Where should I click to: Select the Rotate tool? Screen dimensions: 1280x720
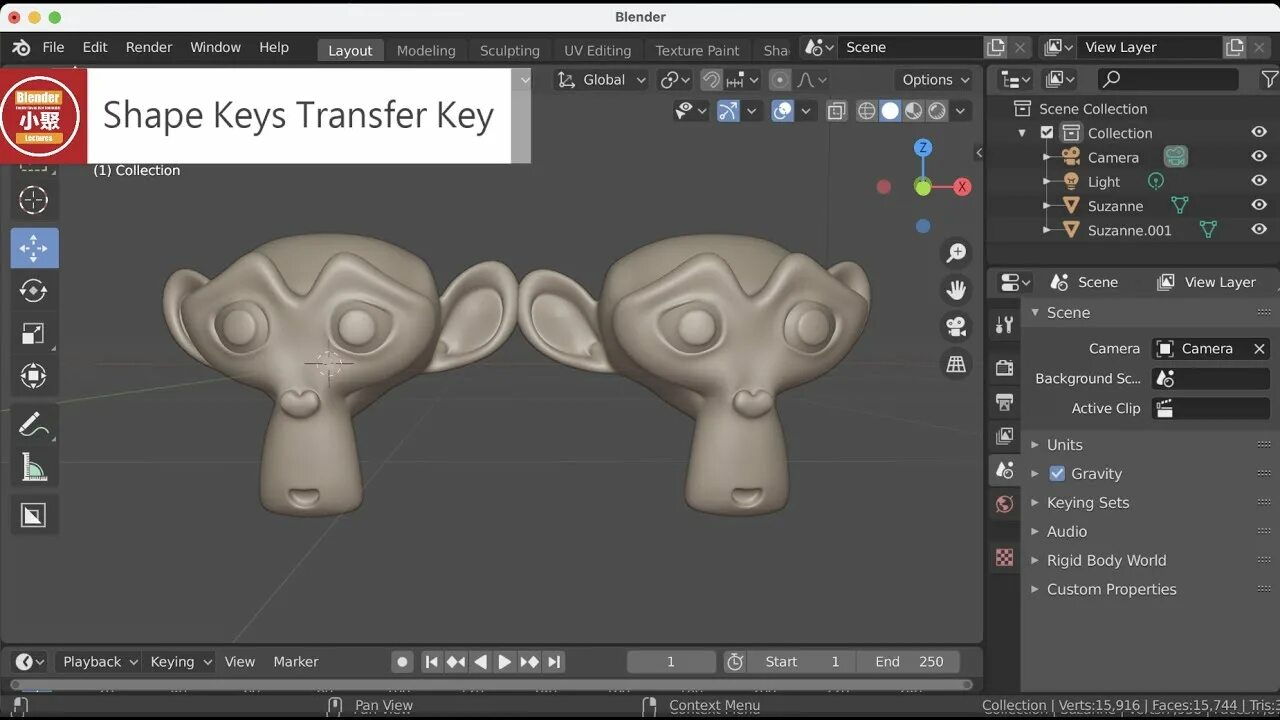[x=34, y=291]
